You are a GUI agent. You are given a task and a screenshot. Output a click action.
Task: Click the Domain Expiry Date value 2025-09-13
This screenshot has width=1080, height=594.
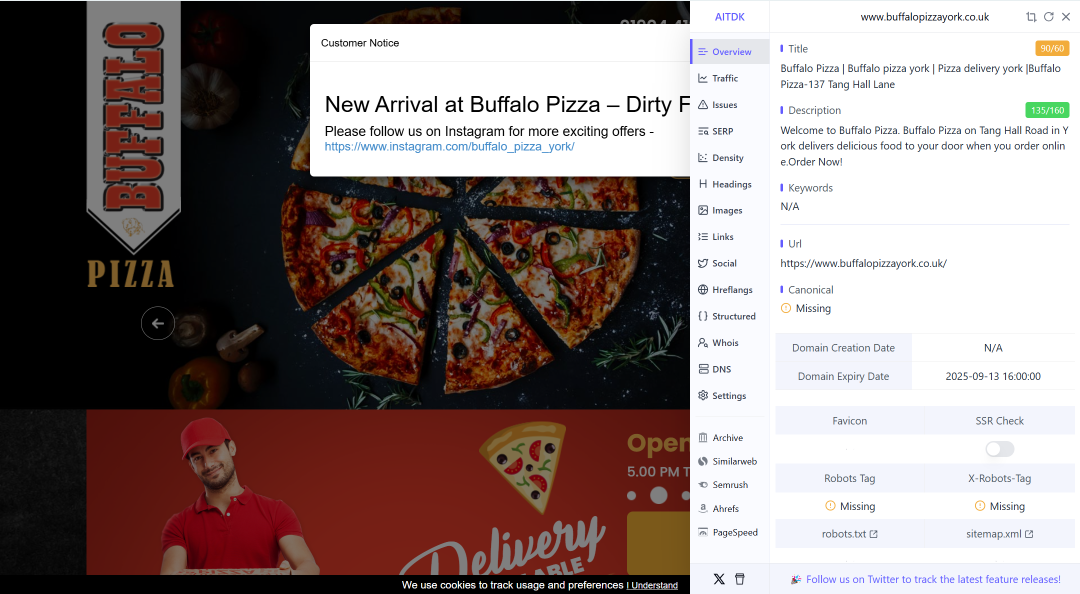pos(993,376)
